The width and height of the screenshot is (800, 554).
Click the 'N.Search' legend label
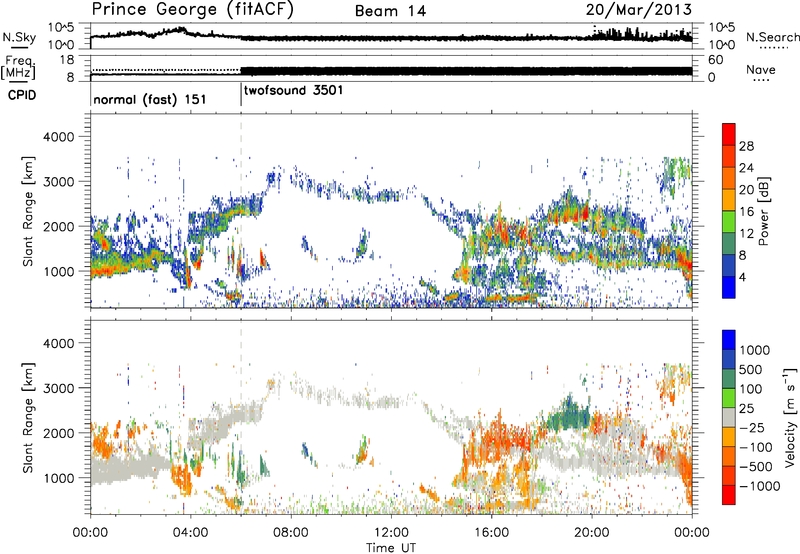point(772,37)
